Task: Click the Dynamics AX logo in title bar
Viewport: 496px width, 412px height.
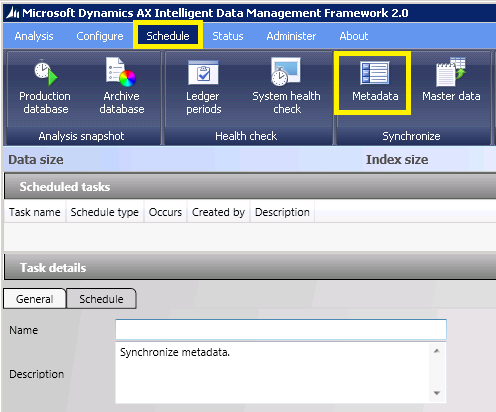Action: (13, 13)
